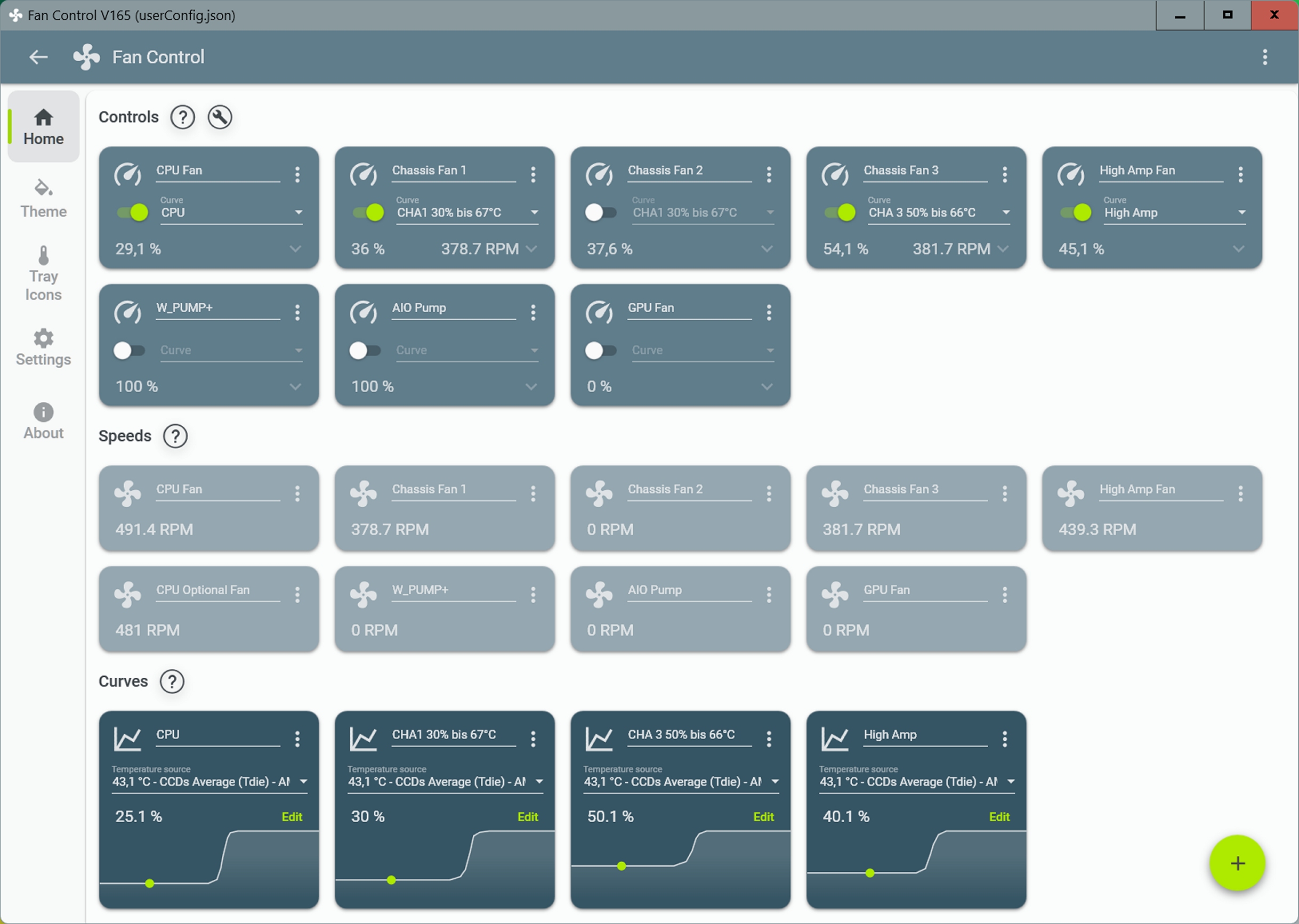The width and height of the screenshot is (1299, 924).
Task: Open CPU curve card options menu
Action: (x=297, y=739)
